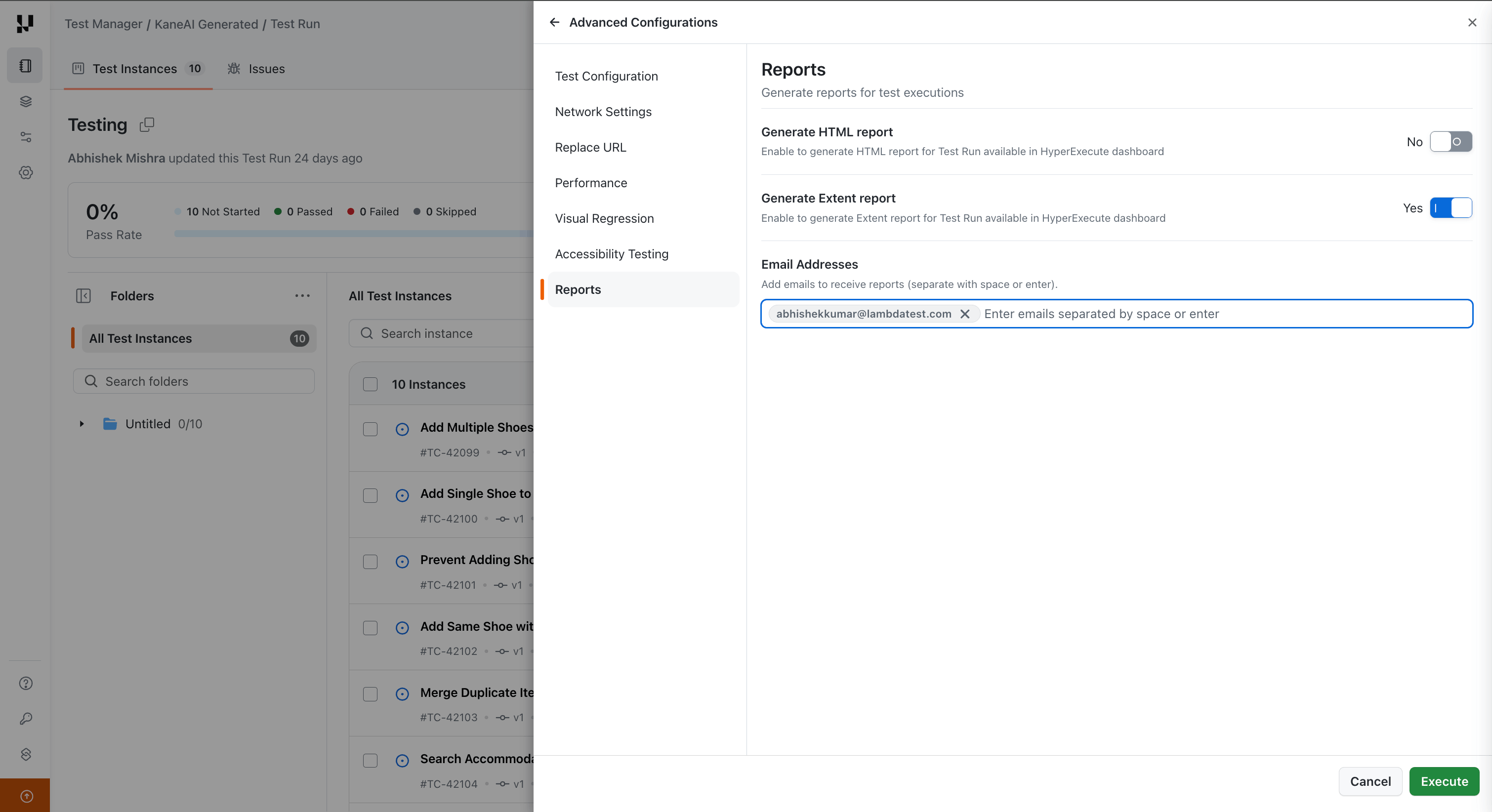Check the Add Same Shoe instance checkbox
This screenshot has height=812, width=1492.
click(x=370, y=628)
